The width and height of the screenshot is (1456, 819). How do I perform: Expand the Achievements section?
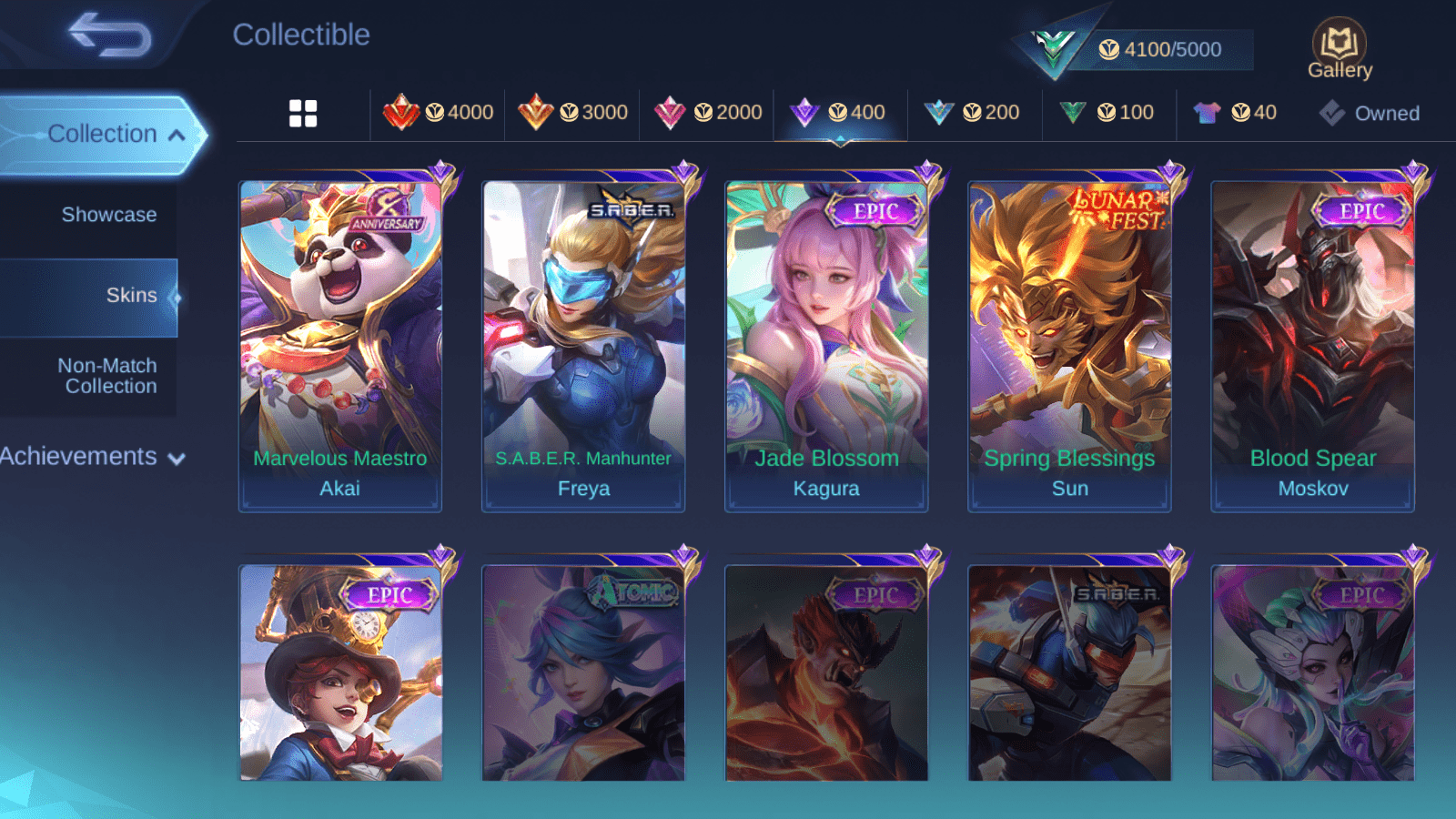click(x=92, y=457)
